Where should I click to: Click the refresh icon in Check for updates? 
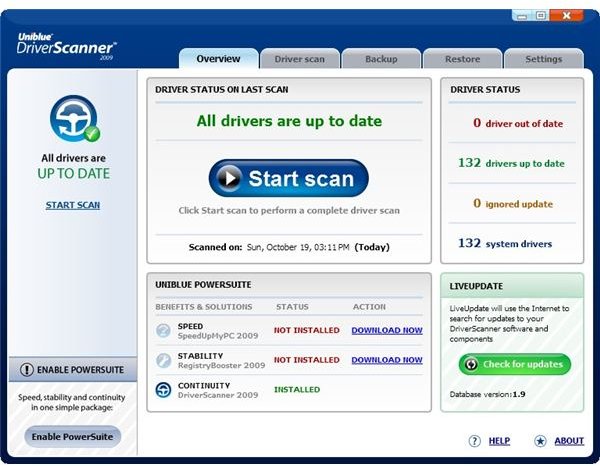pos(471,364)
